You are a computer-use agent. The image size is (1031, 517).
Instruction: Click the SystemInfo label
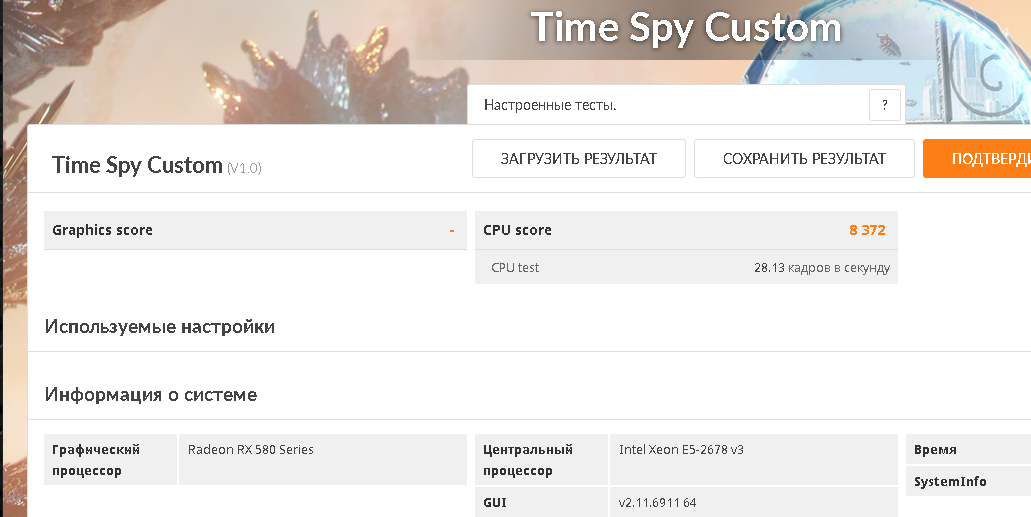[950, 481]
